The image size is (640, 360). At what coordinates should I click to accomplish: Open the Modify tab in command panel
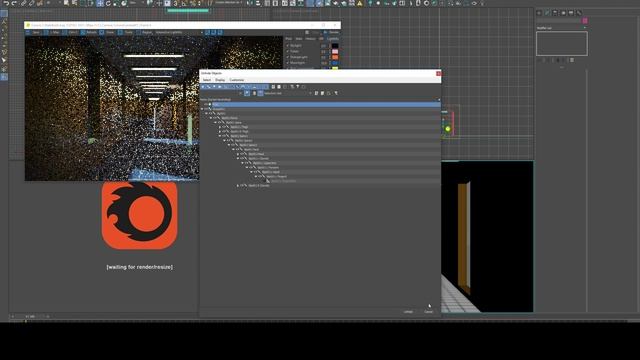[x=547, y=13]
